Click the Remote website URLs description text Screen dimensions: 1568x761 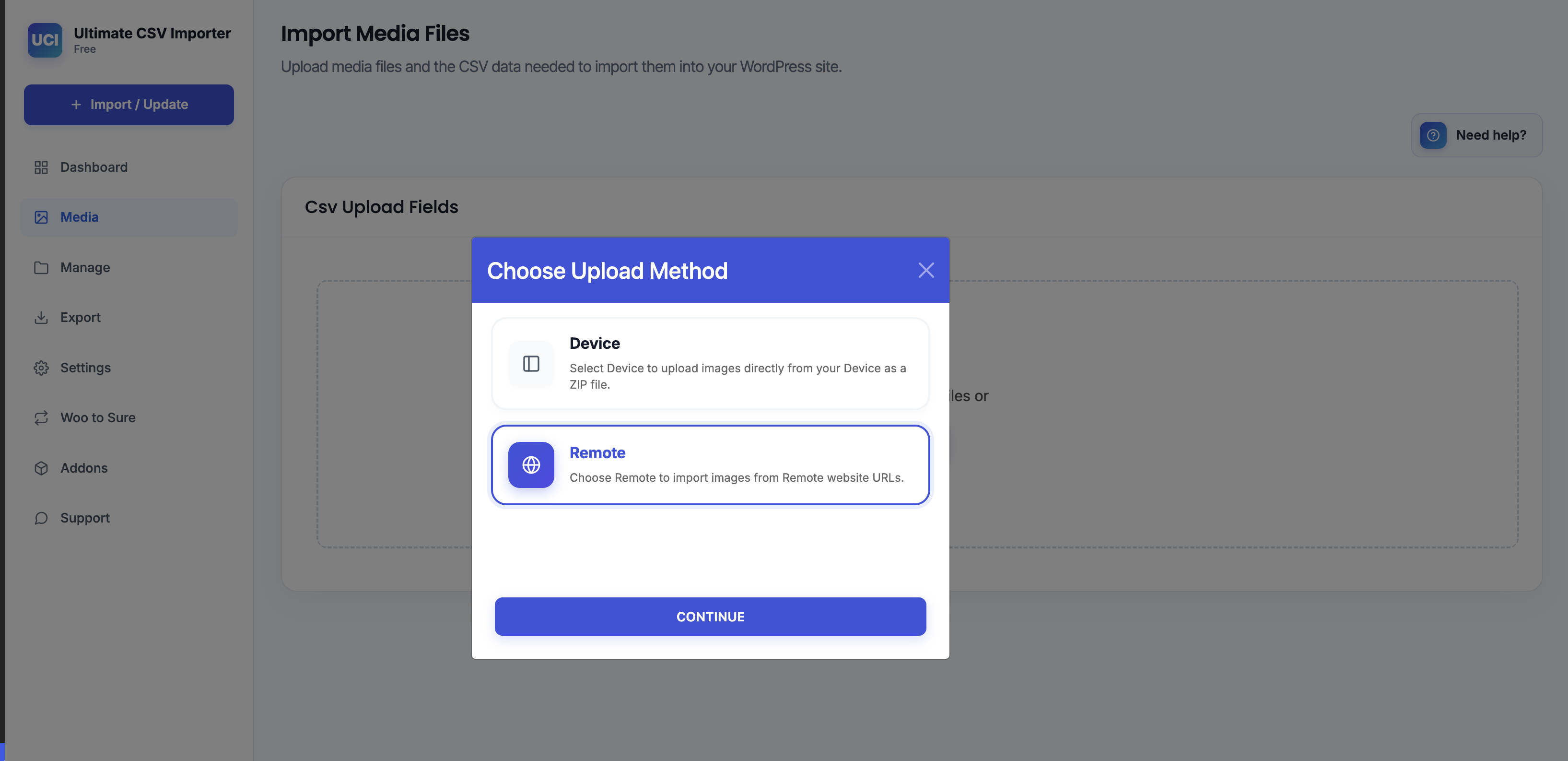click(x=737, y=478)
